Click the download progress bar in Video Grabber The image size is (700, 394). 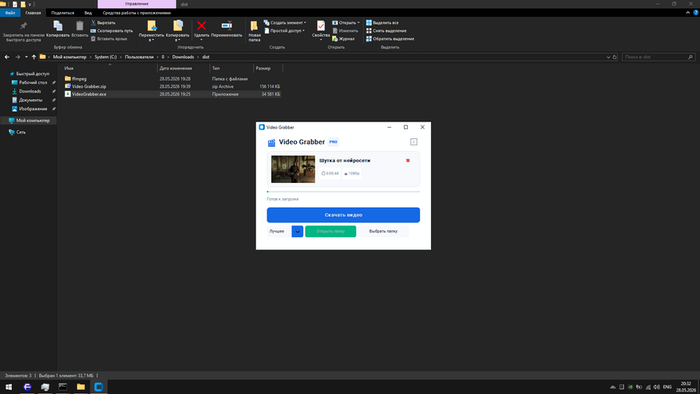(343, 191)
